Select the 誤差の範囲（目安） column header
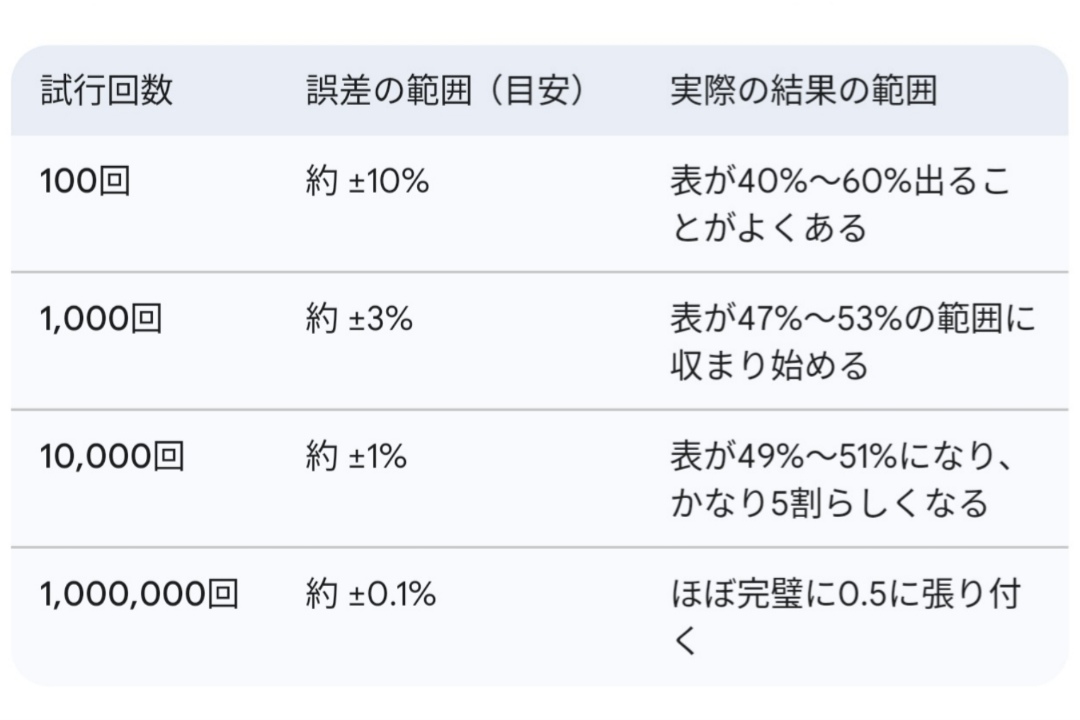The height and width of the screenshot is (720, 1080). [445, 91]
